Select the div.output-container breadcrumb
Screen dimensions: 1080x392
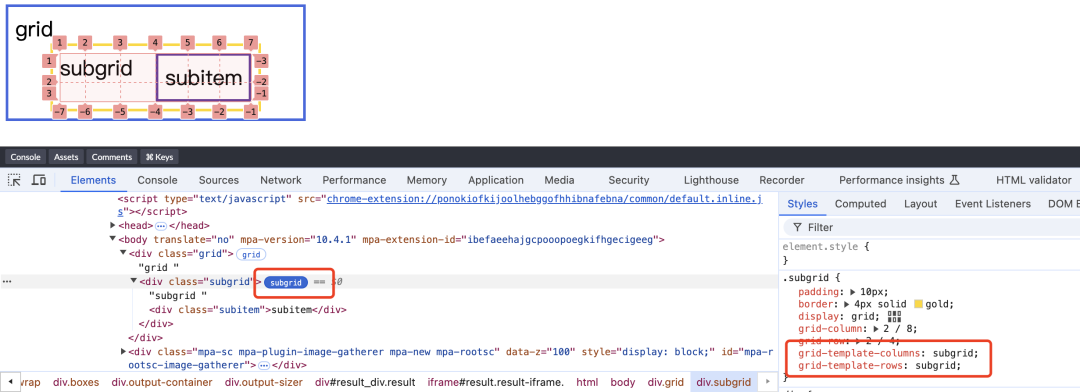(x=161, y=382)
